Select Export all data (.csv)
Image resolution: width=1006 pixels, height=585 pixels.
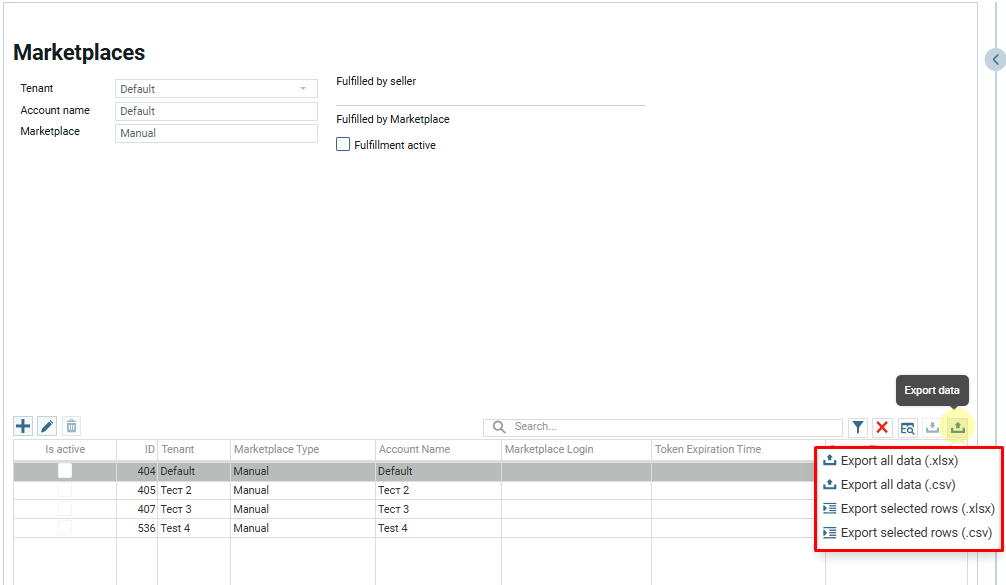(897, 485)
